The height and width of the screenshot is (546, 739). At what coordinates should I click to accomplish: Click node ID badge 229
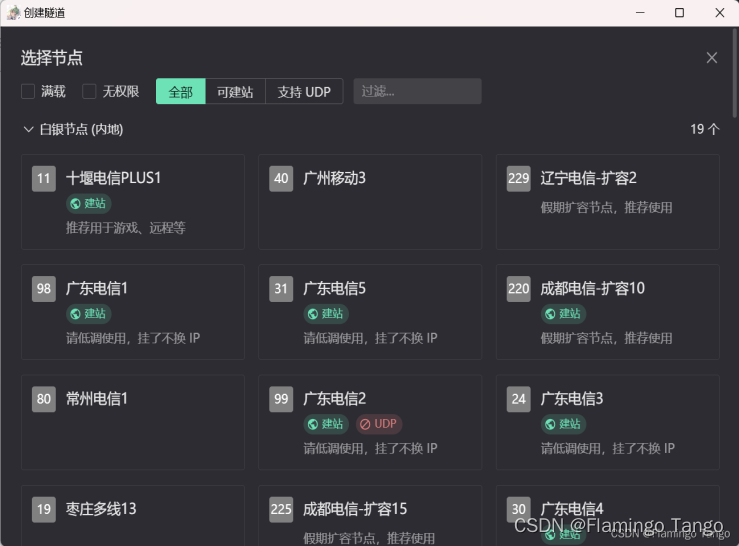518,179
